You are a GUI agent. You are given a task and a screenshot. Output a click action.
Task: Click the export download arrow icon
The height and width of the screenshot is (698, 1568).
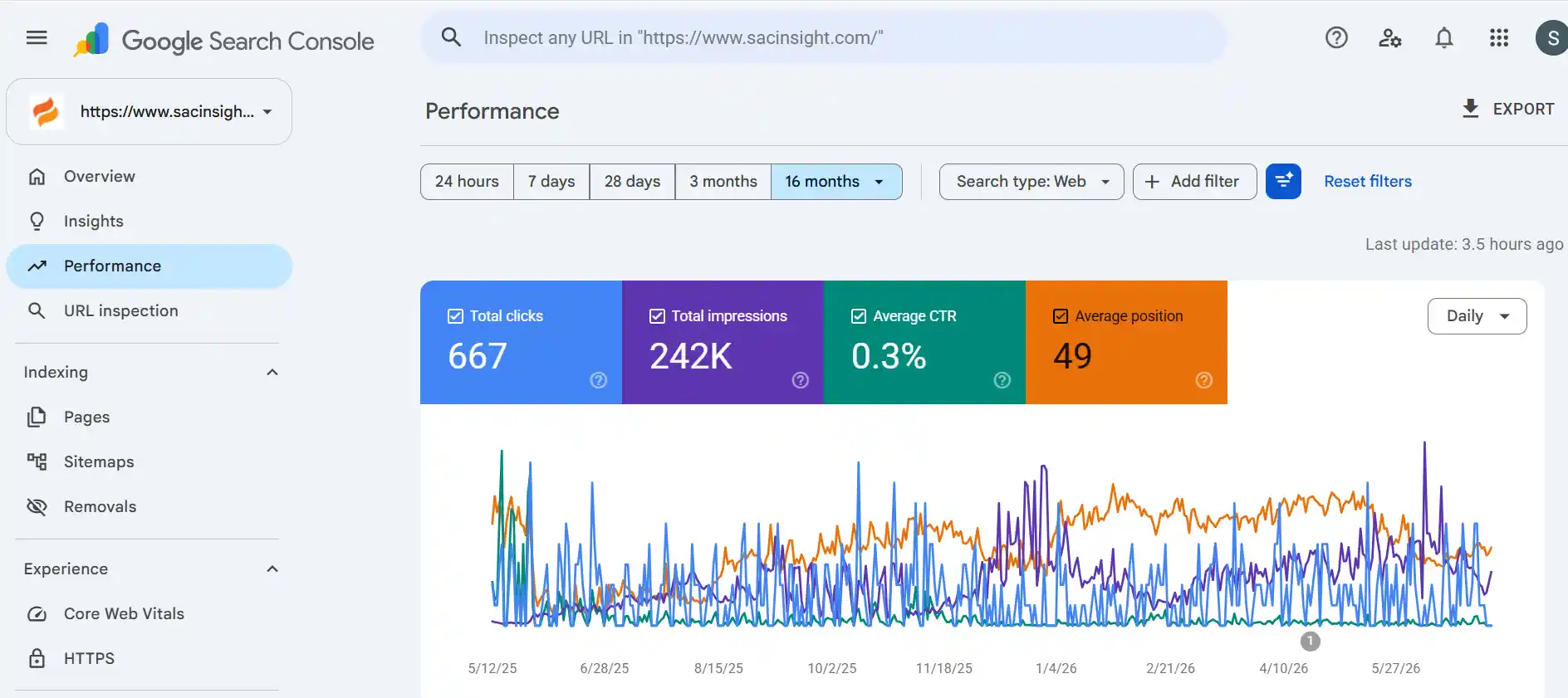coord(1470,109)
